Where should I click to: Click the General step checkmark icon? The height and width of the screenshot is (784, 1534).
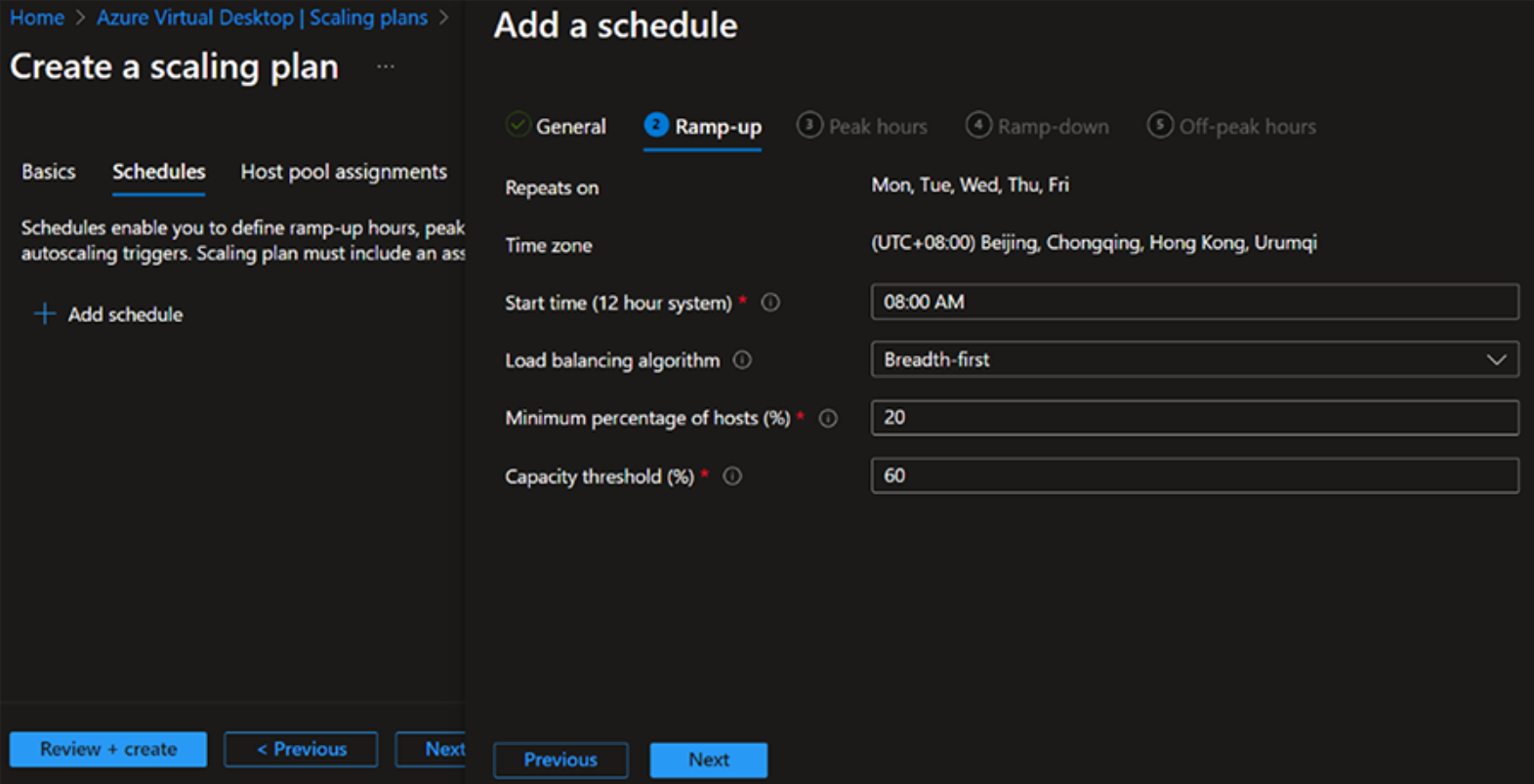pyautogui.click(x=518, y=126)
